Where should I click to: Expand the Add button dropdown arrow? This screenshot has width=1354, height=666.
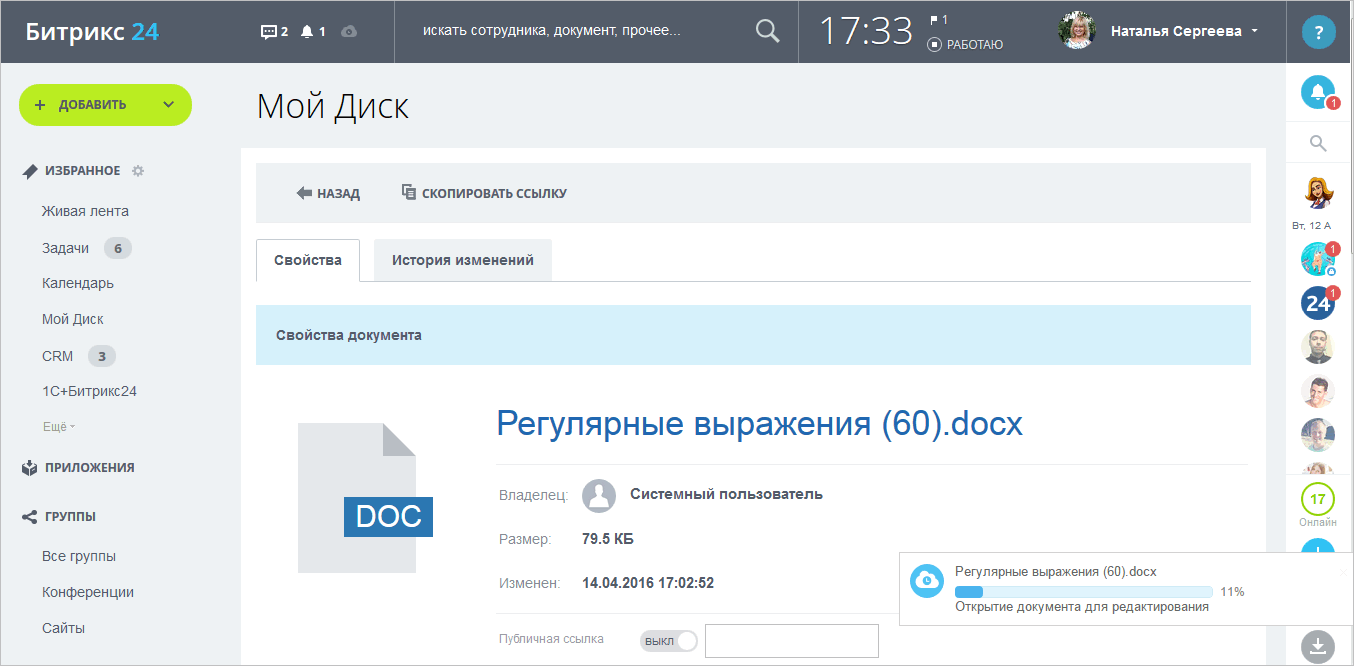(x=168, y=105)
